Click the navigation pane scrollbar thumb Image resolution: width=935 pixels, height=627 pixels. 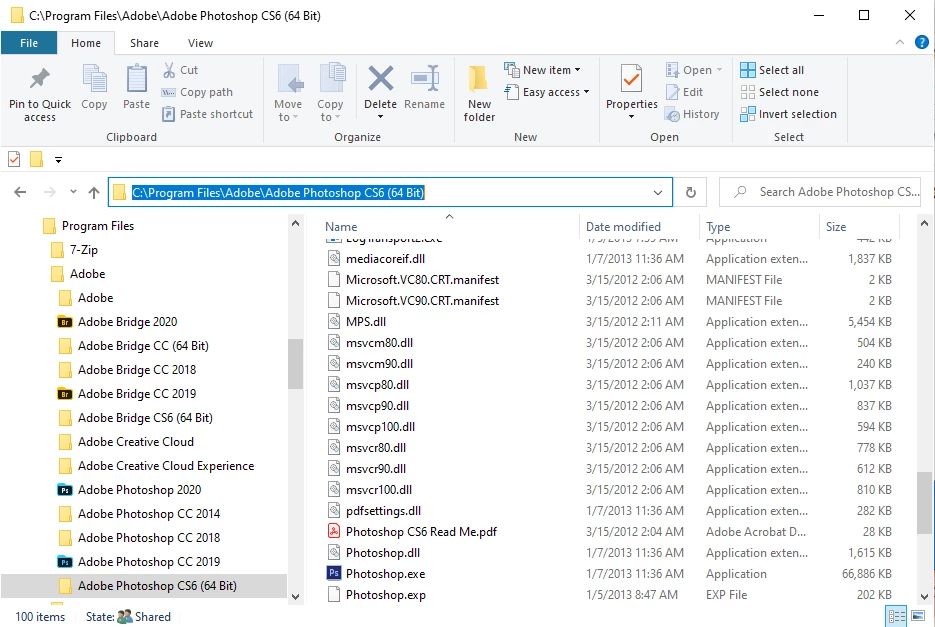pyautogui.click(x=295, y=364)
